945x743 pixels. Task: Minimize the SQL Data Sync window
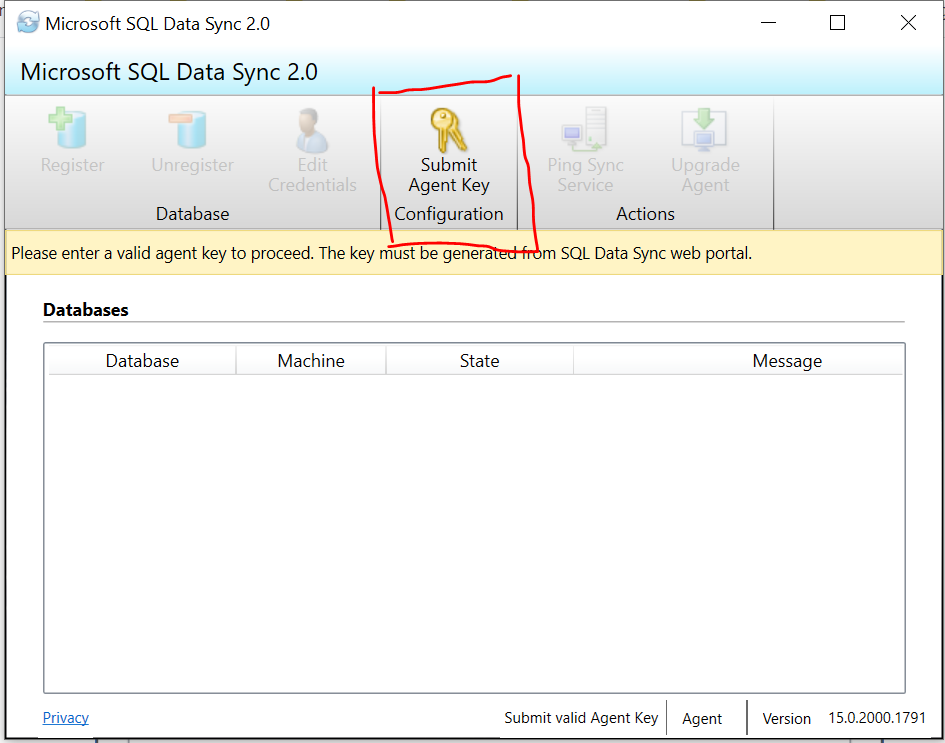[768, 23]
